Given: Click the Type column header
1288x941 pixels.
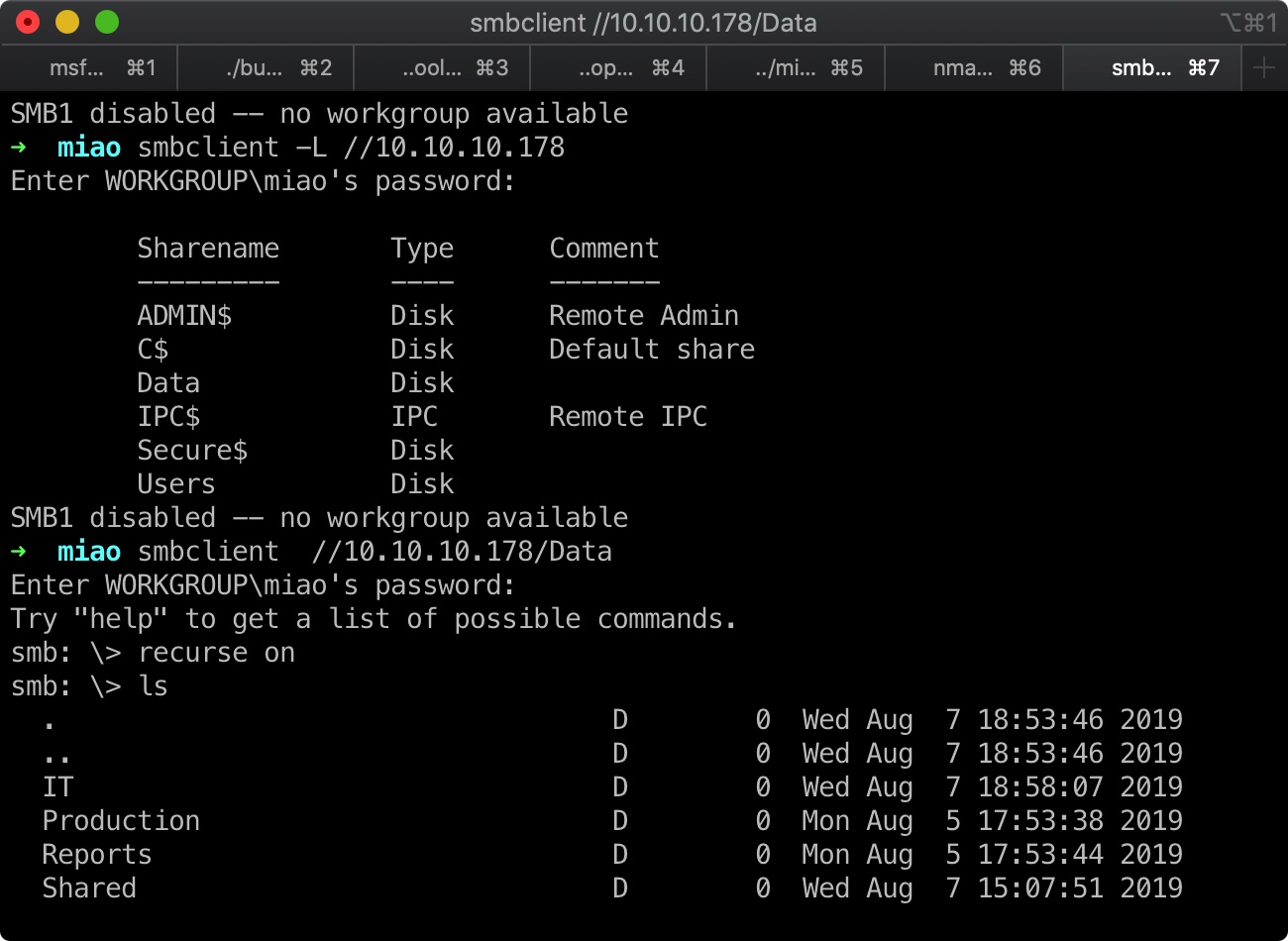Looking at the screenshot, I should (x=422, y=249).
